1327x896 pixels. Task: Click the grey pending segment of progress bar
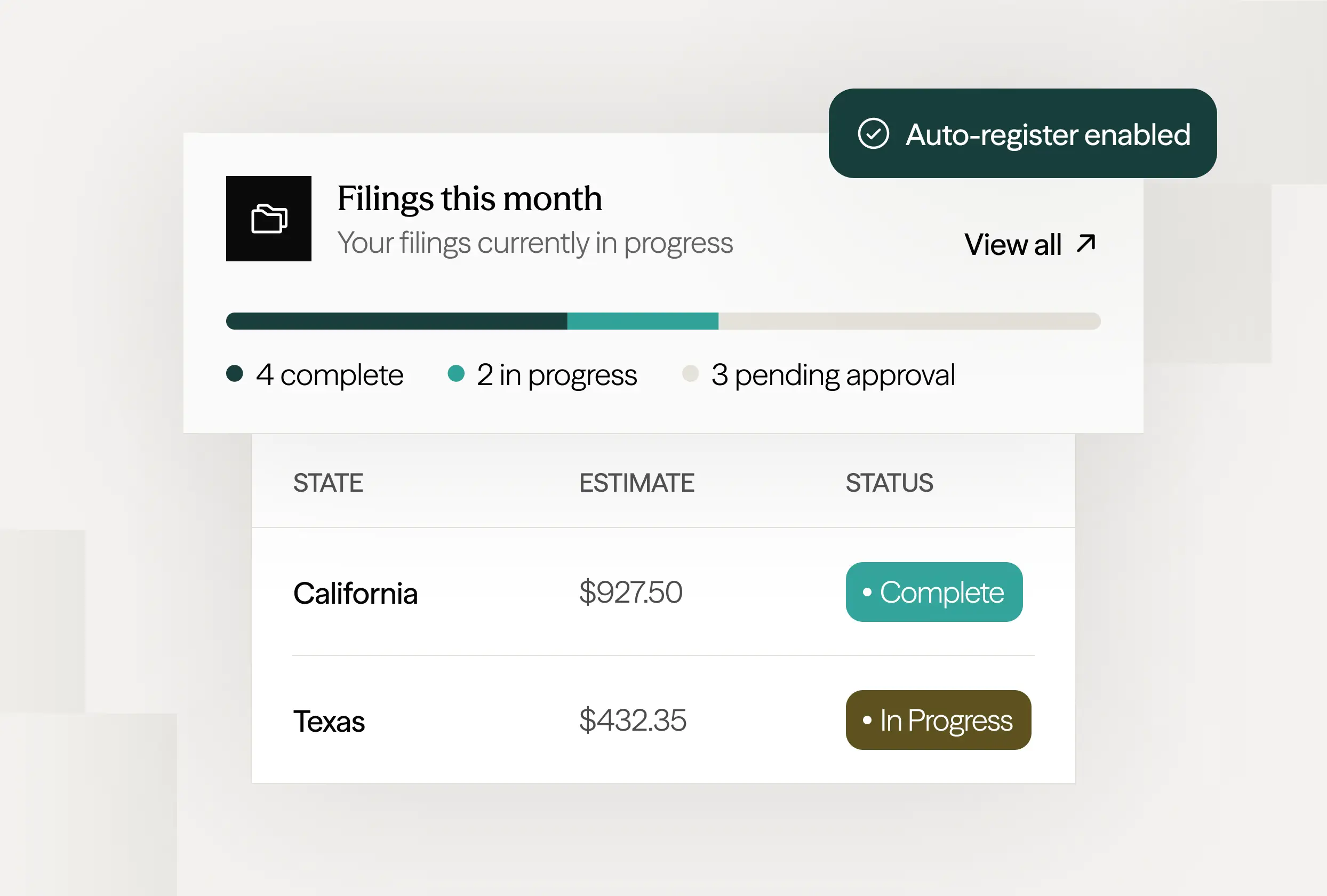tap(909, 321)
